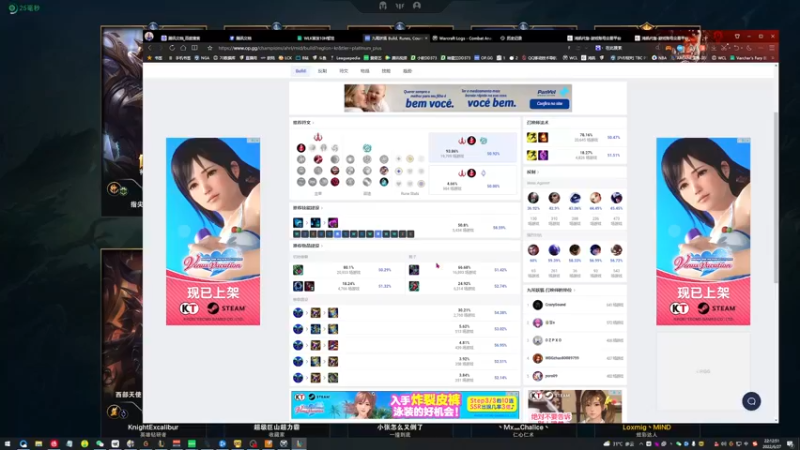This screenshot has width=800, height=450.
Task: Choose the 53.86% pick-rate rune page
Action: click(472, 147)
